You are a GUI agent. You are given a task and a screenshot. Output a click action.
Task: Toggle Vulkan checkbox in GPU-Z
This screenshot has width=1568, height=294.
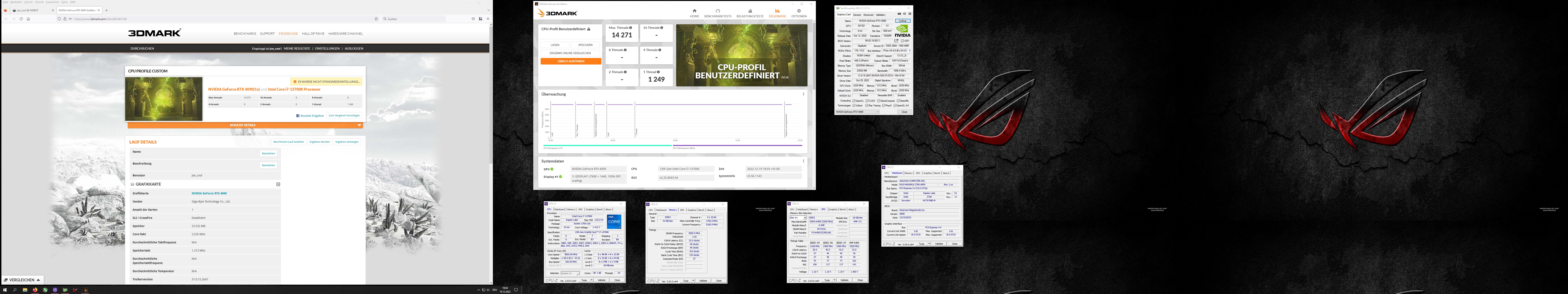854,105
